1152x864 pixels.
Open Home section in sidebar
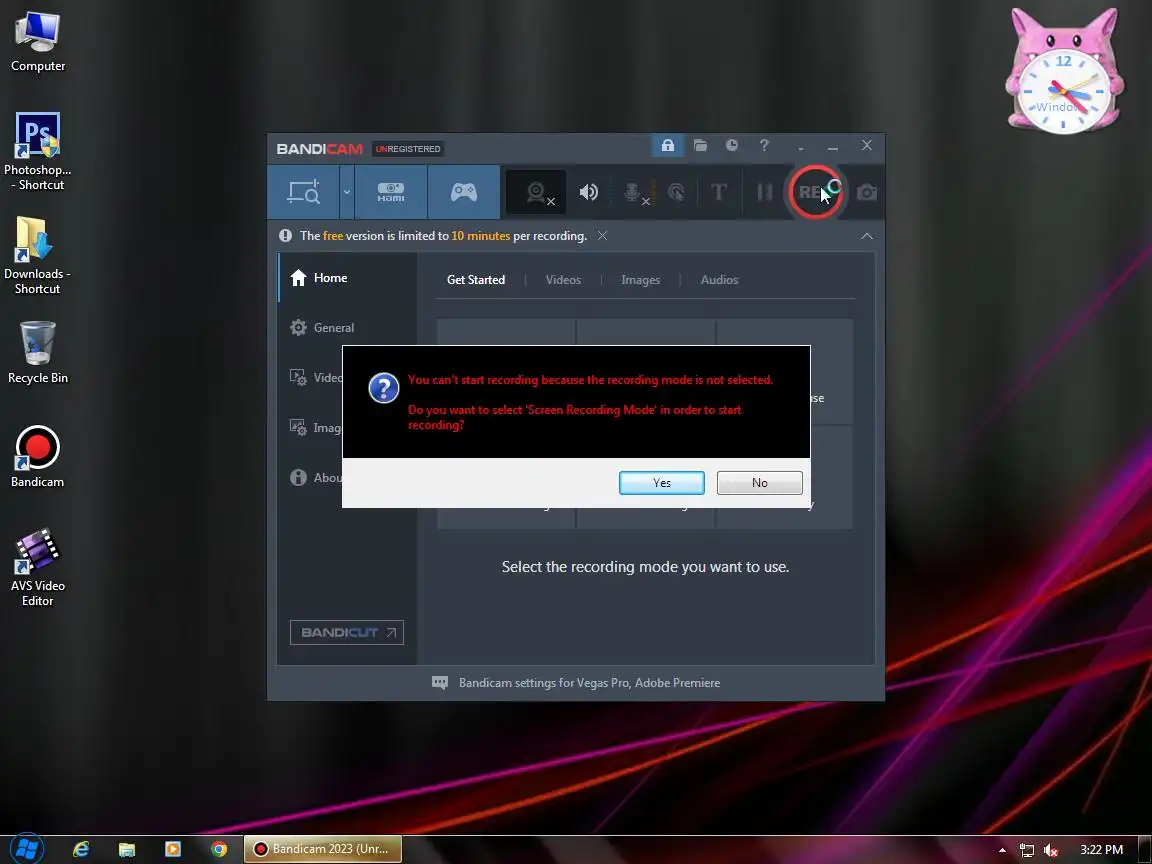point(348,278)
